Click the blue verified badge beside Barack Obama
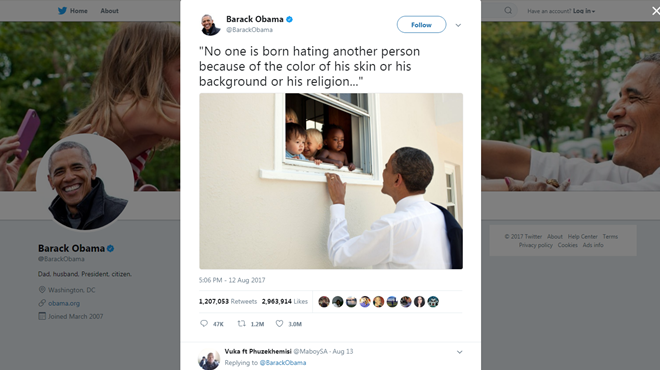 [x=290, y=19]
